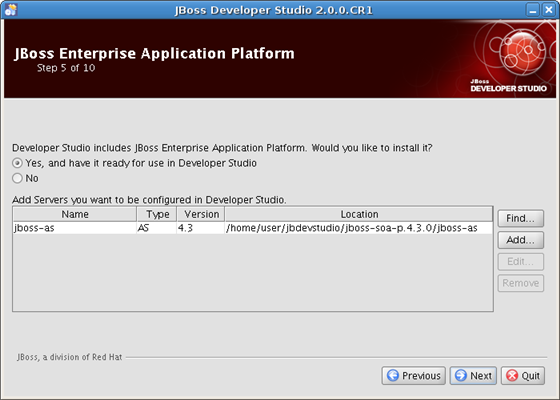Click the red X icon on Quit

(x=512, y=375)
